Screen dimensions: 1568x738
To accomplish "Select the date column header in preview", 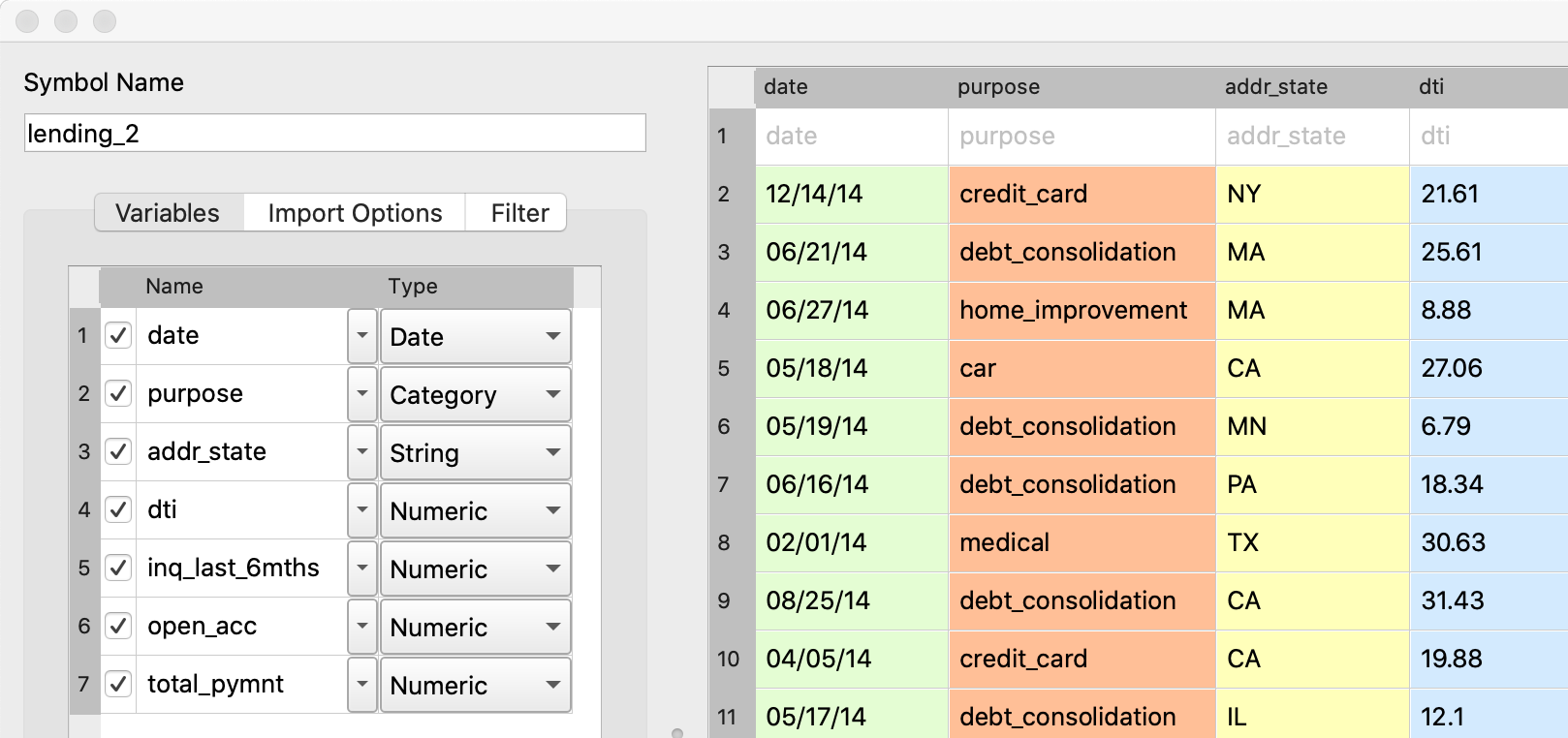I will tap(851, 87).
